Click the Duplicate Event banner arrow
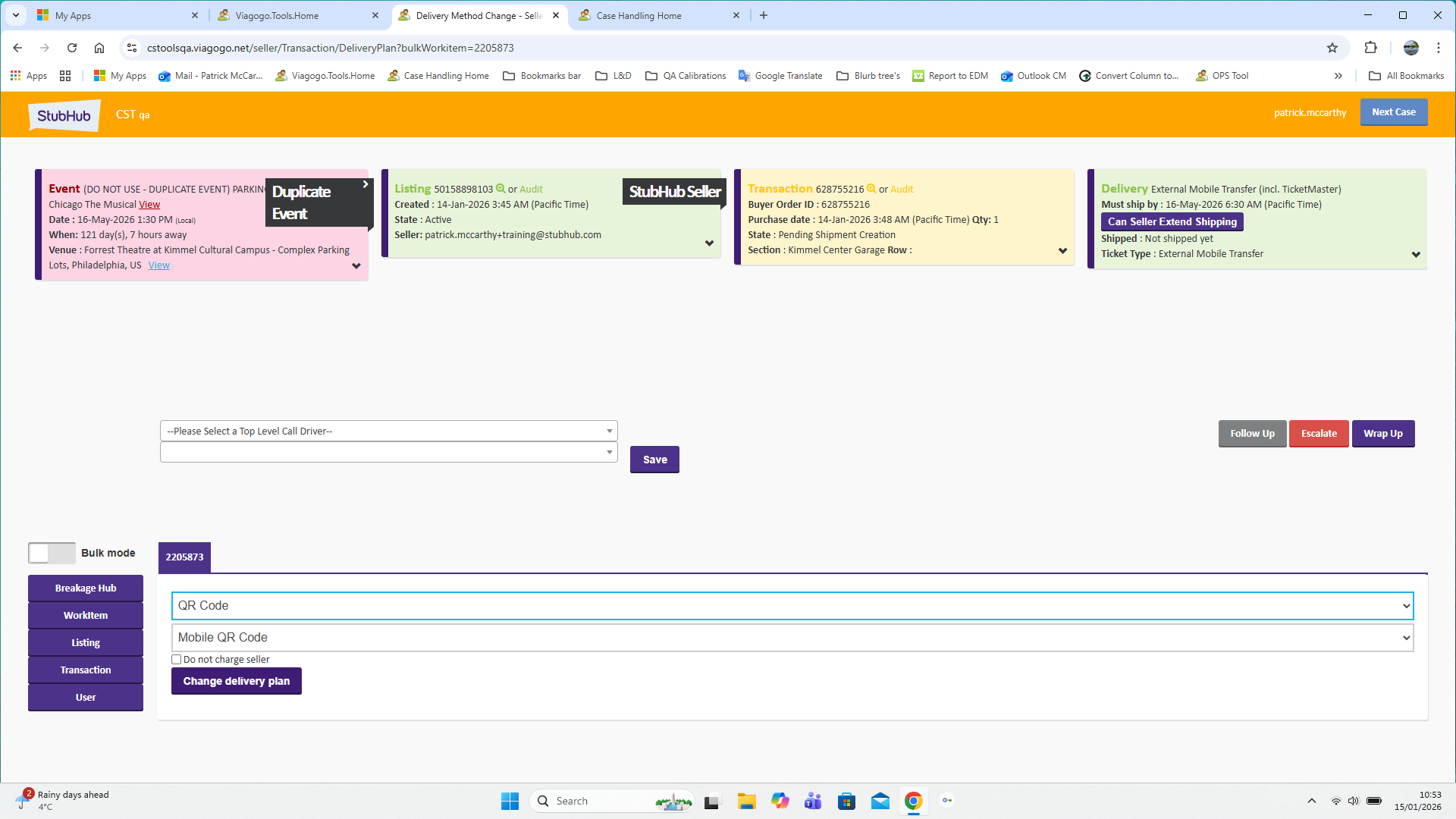 [366, 184]
